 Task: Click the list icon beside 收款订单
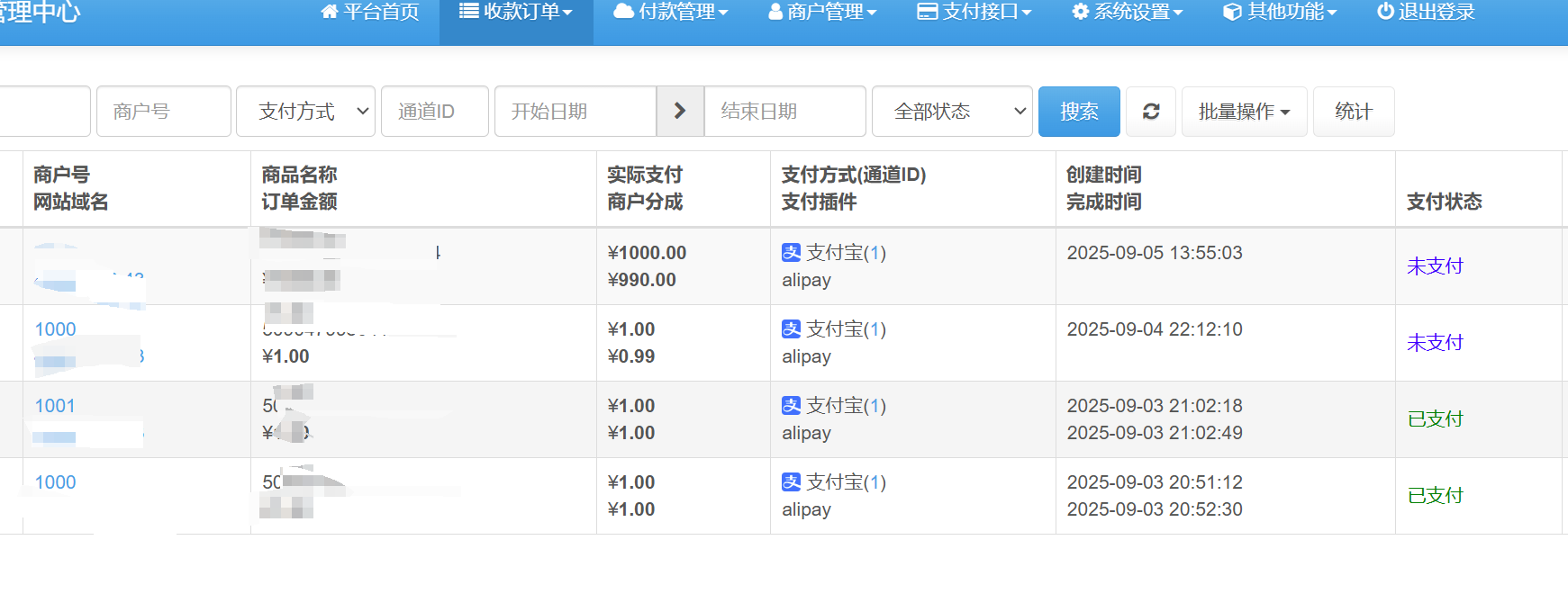tap(468, 11)
